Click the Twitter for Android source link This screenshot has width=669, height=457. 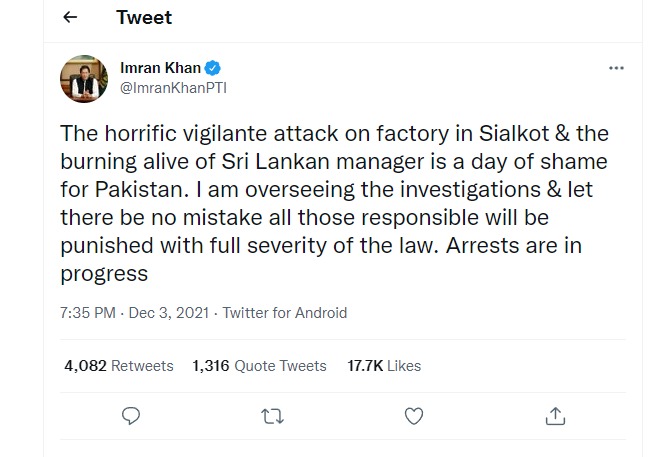(285, 313)
